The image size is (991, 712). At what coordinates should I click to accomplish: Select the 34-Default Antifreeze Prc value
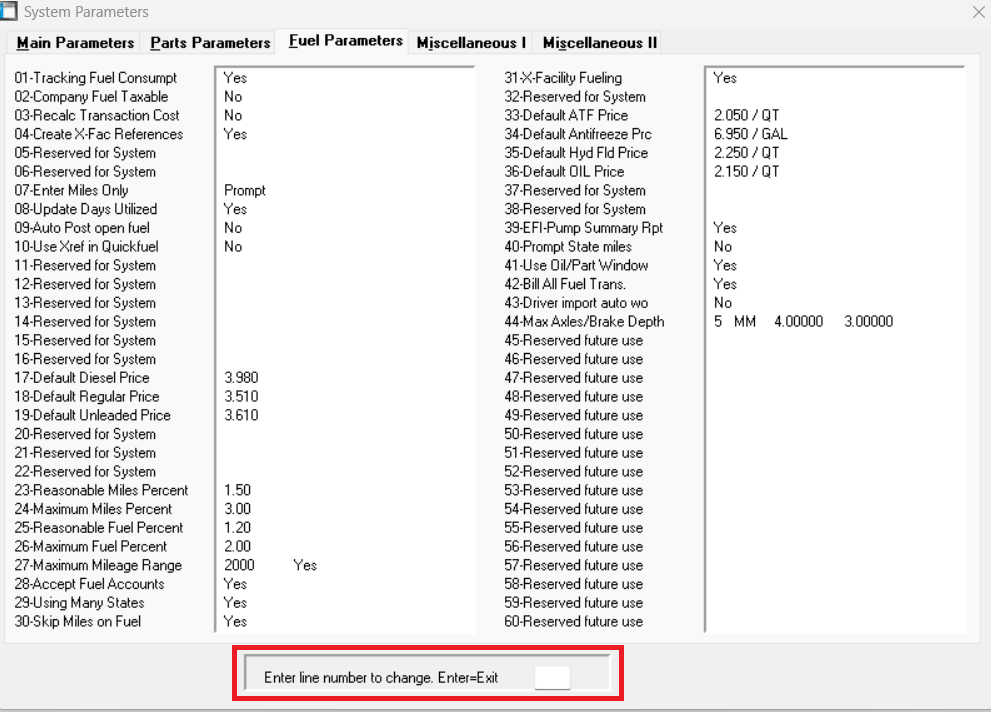[x=746, y=134]
